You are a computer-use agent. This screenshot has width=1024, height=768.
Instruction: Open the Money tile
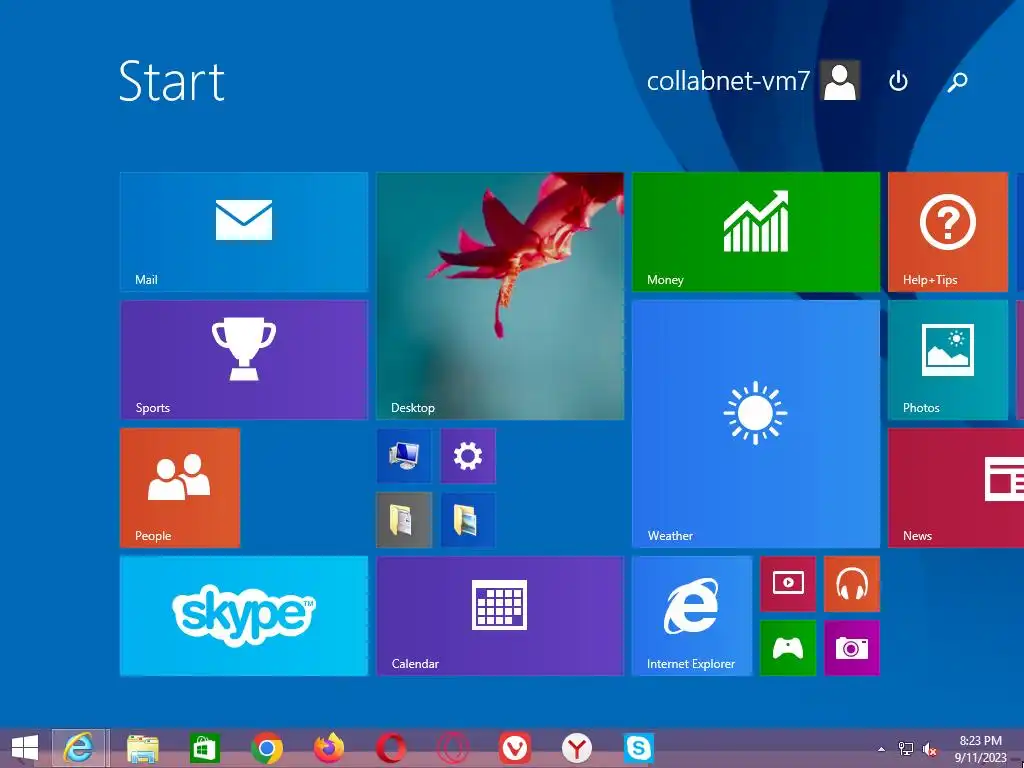point(756,232)
